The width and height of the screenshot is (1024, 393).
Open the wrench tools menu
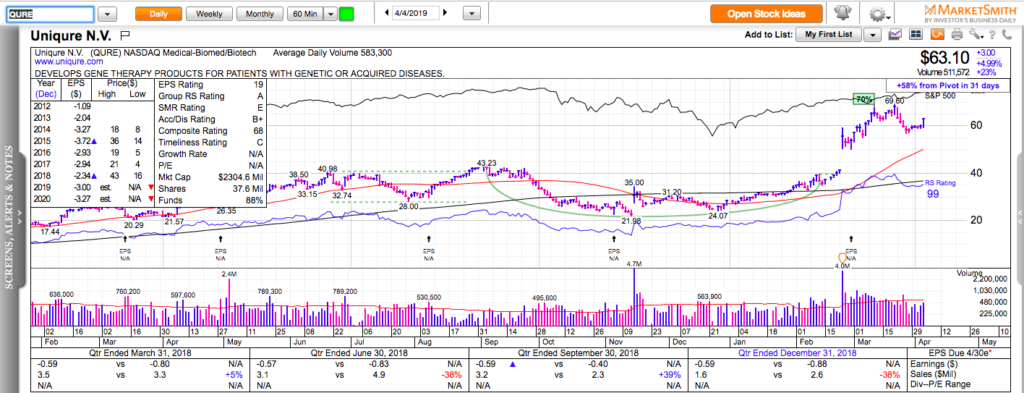point(975,35)
